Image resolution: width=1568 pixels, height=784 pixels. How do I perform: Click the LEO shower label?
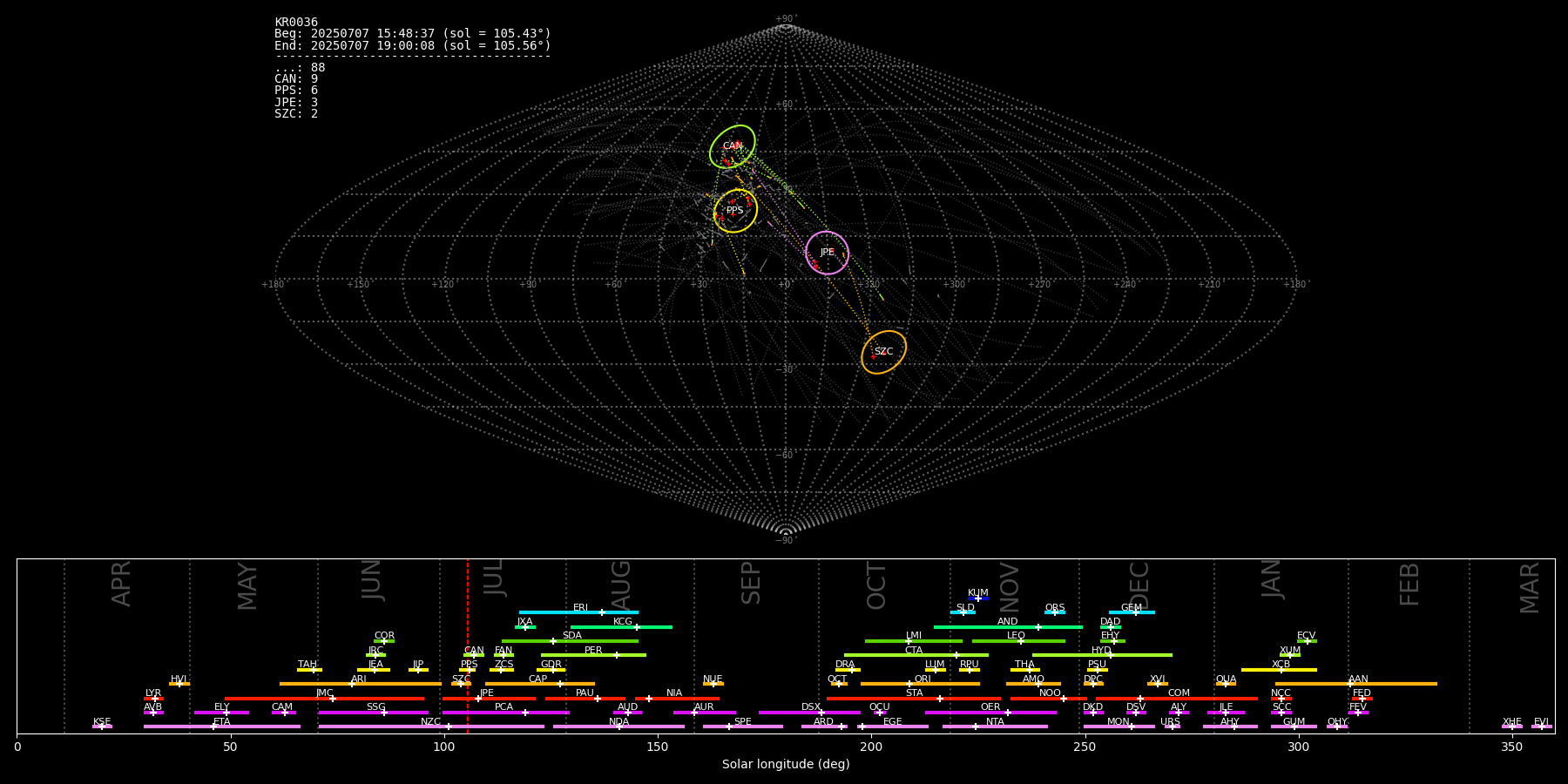pyautogui.click(x=1017, y=636)
